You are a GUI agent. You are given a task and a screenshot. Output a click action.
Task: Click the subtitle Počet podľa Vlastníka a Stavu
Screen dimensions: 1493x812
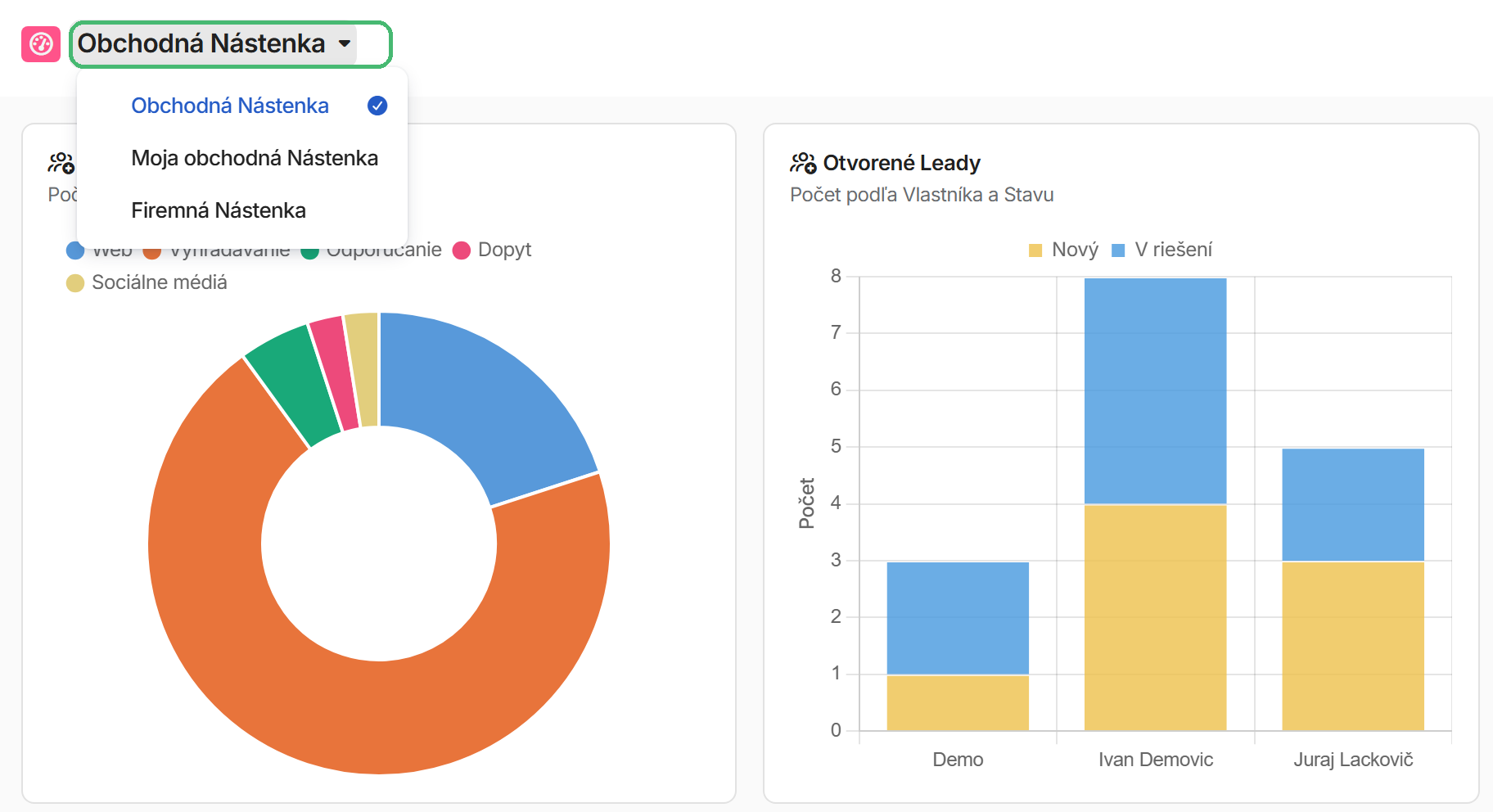tap(922, 195)
